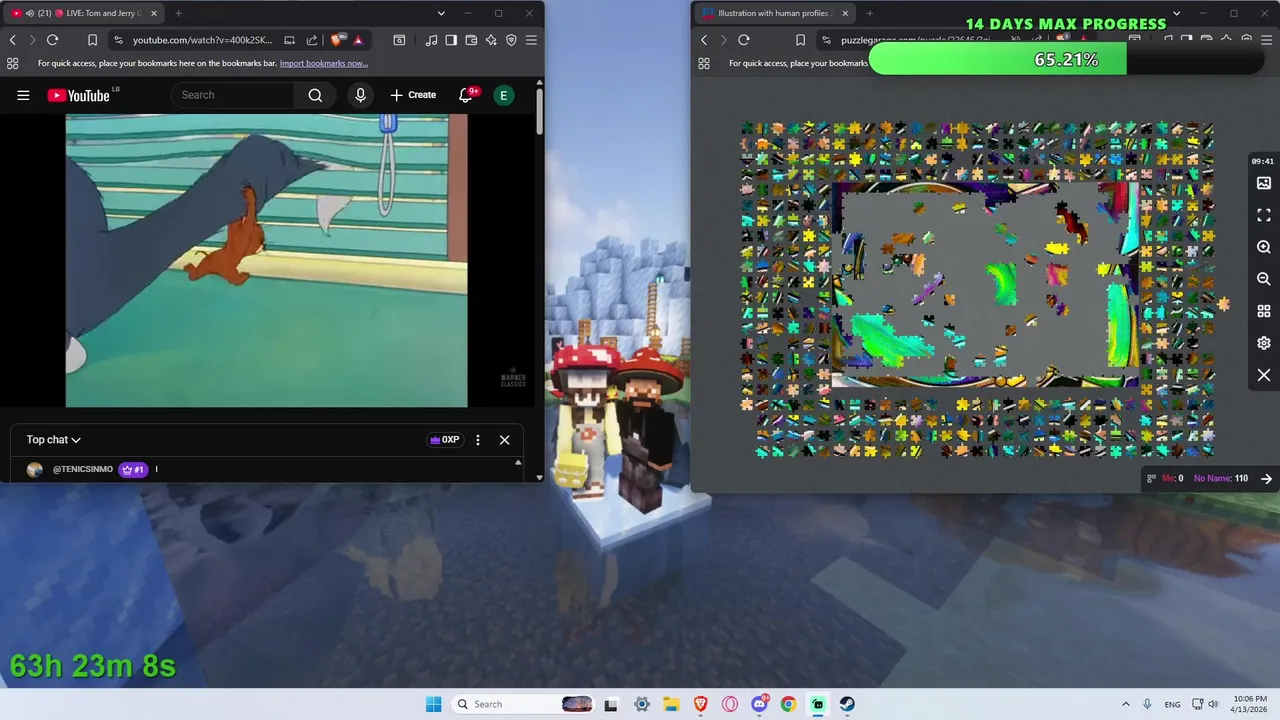The width and height of the screenshot is (1280, 720).
Task: Open puzzle settings gear
Action: click(x=1264, y=343)
